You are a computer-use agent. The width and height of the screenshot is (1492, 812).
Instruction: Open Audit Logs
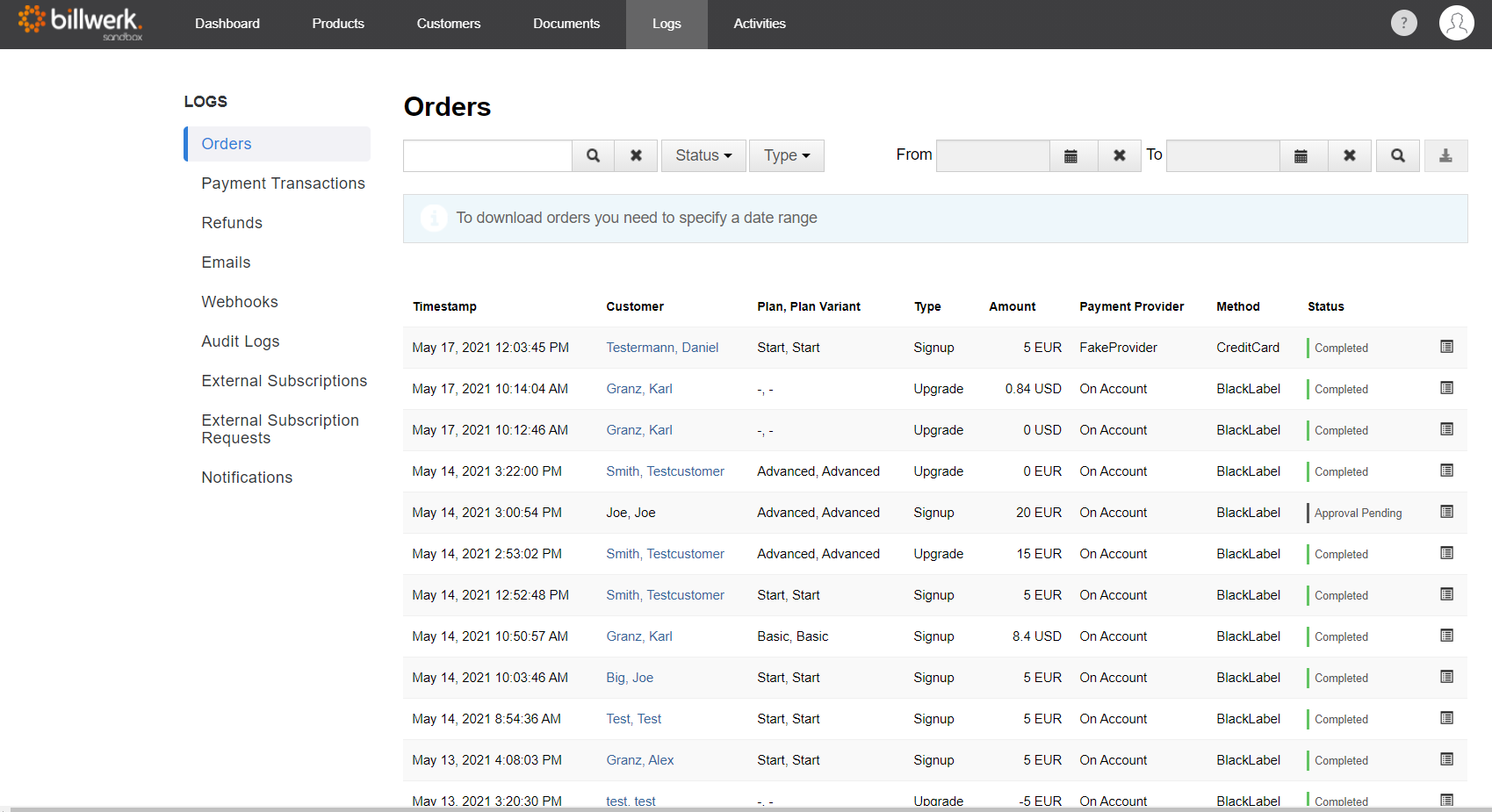pyautogui.click(x=241, y=341)
